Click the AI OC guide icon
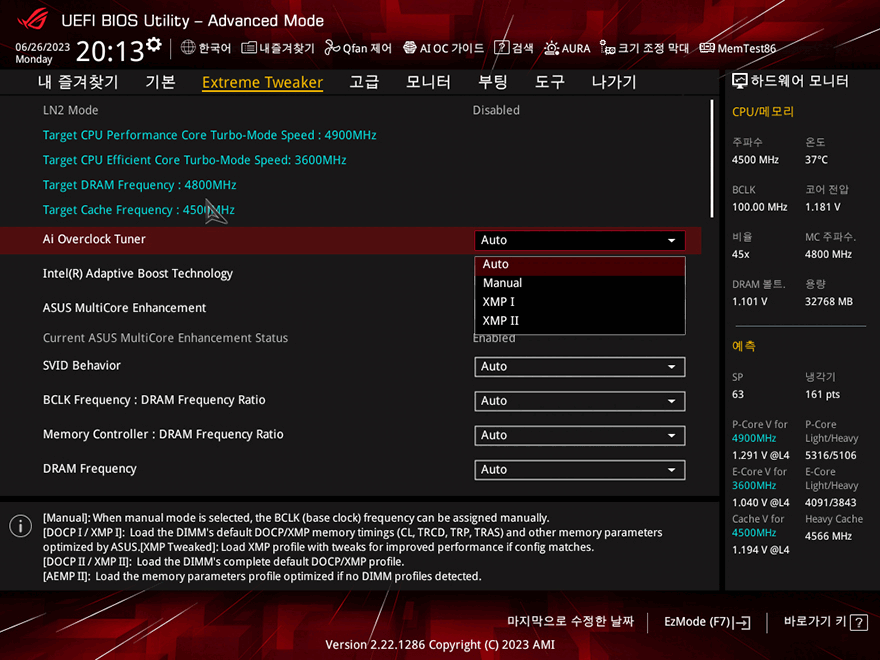 410,48
